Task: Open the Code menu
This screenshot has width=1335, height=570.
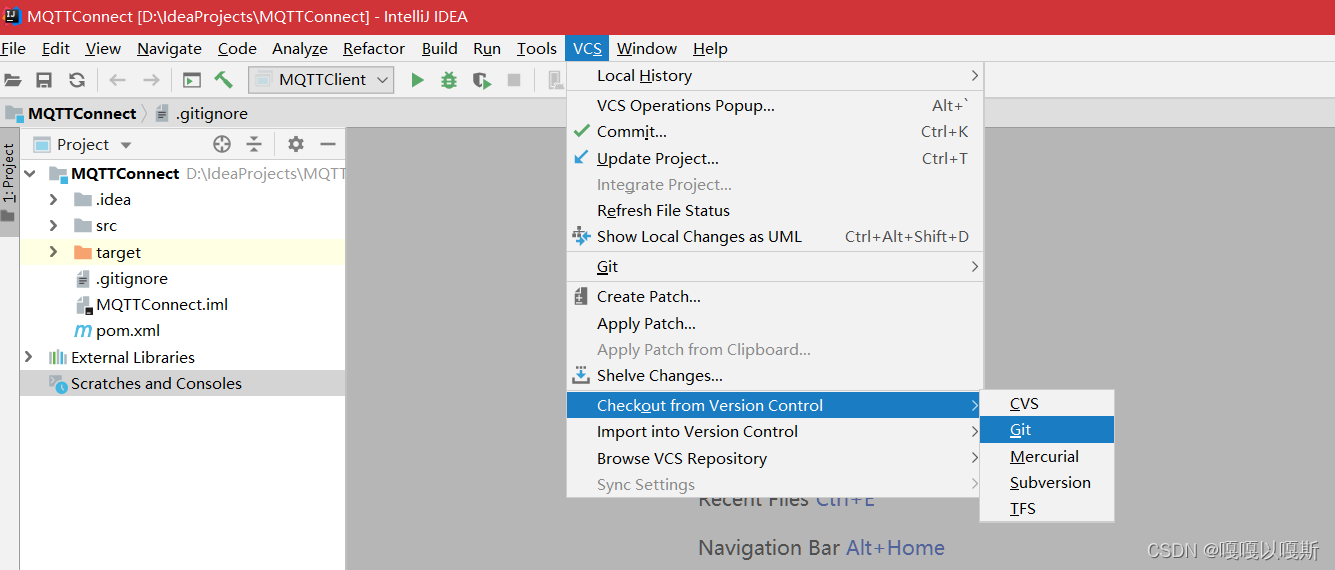Action: pos(237,48)
